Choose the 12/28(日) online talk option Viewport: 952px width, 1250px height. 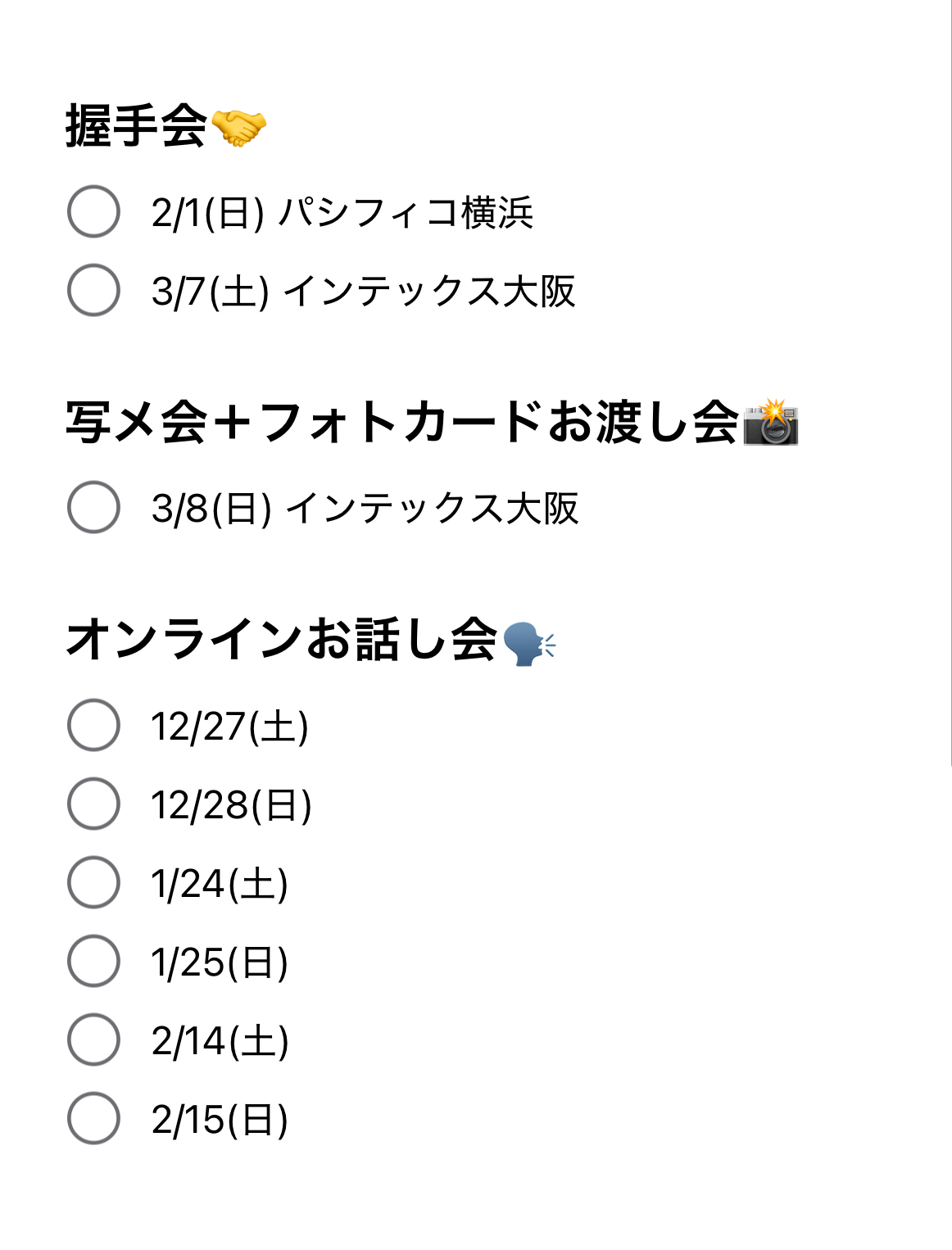(x=93, y=804)
